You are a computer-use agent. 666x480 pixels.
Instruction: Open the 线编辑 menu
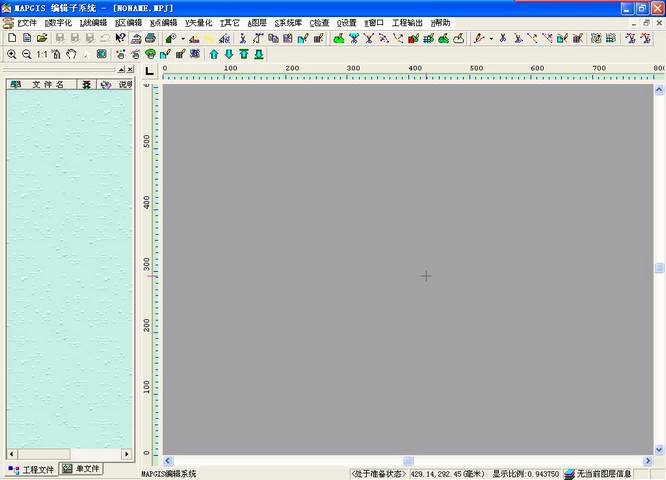93,23
